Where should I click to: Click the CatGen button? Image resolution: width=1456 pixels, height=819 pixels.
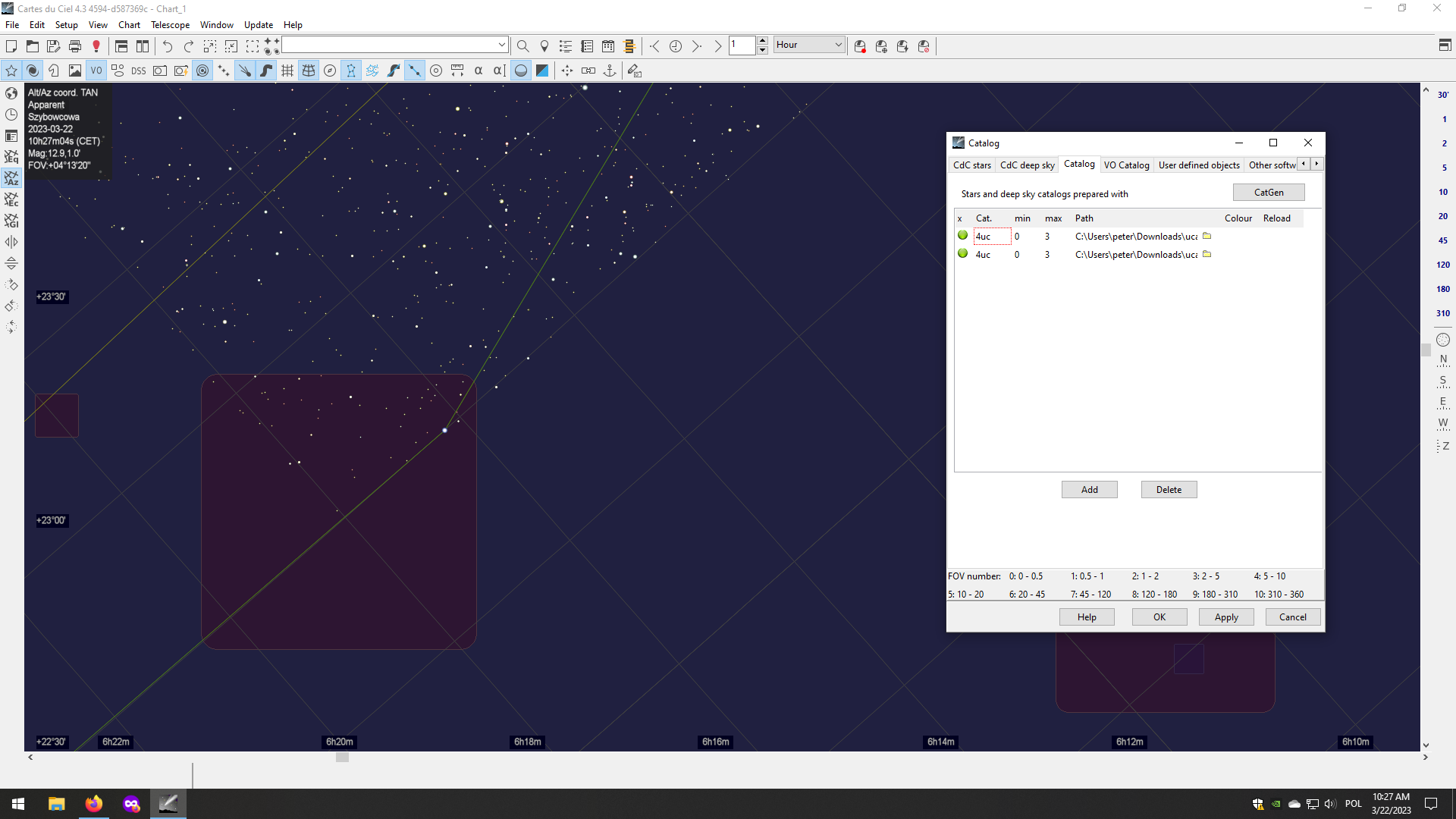pyautogui.click(x=1269, y=193)
